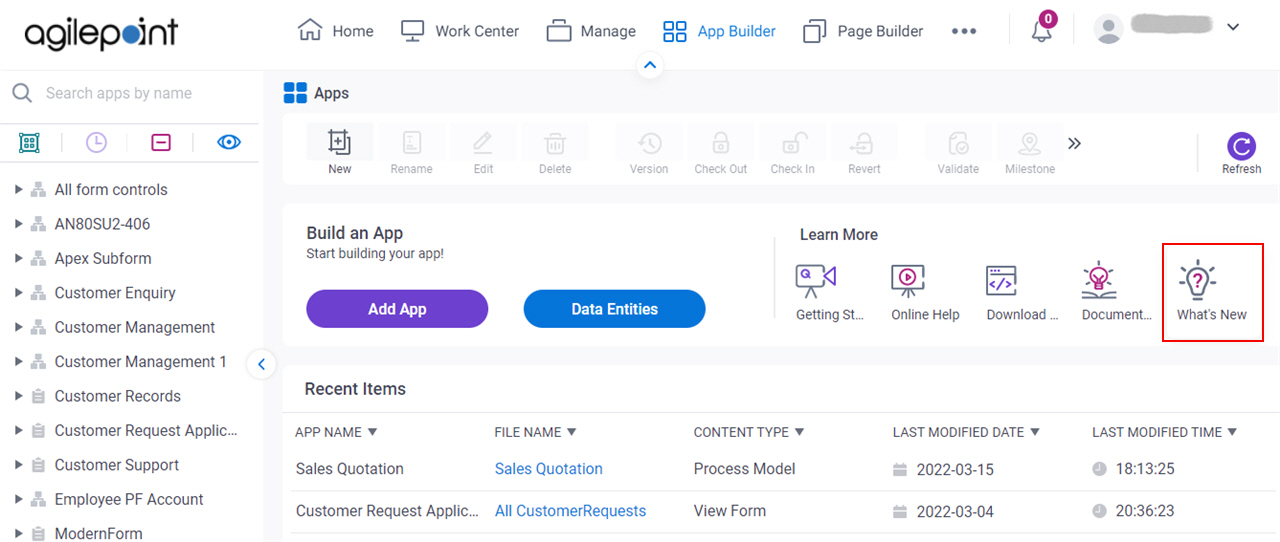Open the Online Help icon
Viewport: 1280px width, 542px height.
tap(908, 280)
